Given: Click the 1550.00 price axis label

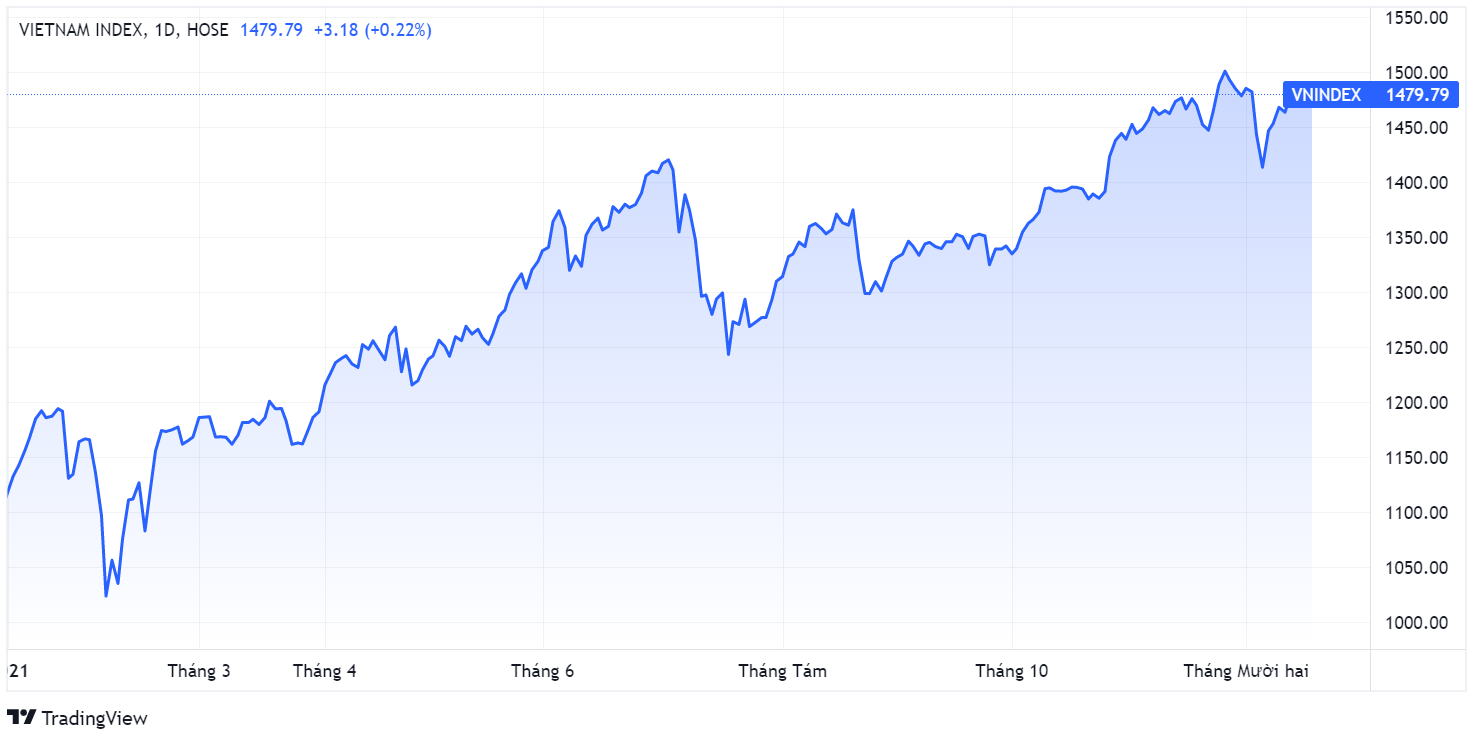Looking at the screenshot, I should coord(1417,18).
